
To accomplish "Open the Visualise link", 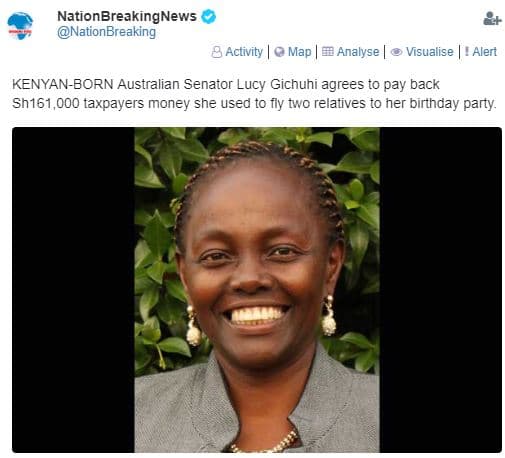I will point(429,52).
